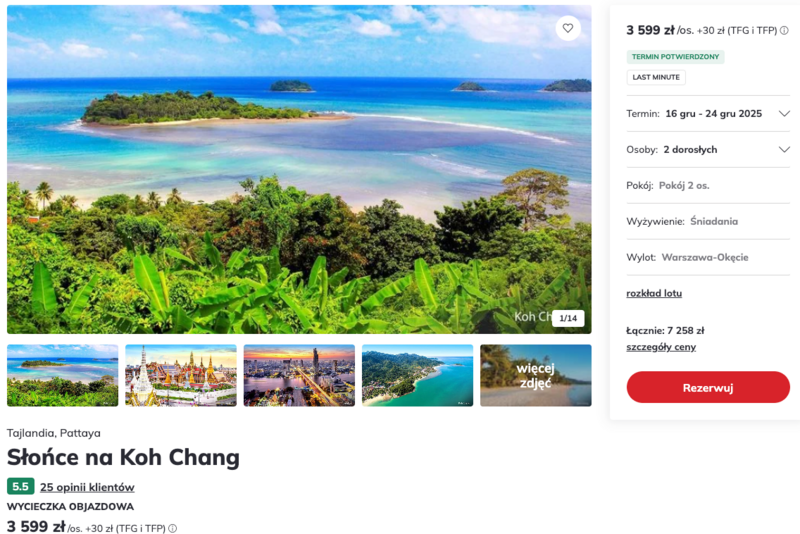Open więcej zdjęć photo gallery

(x=536, y=375)
